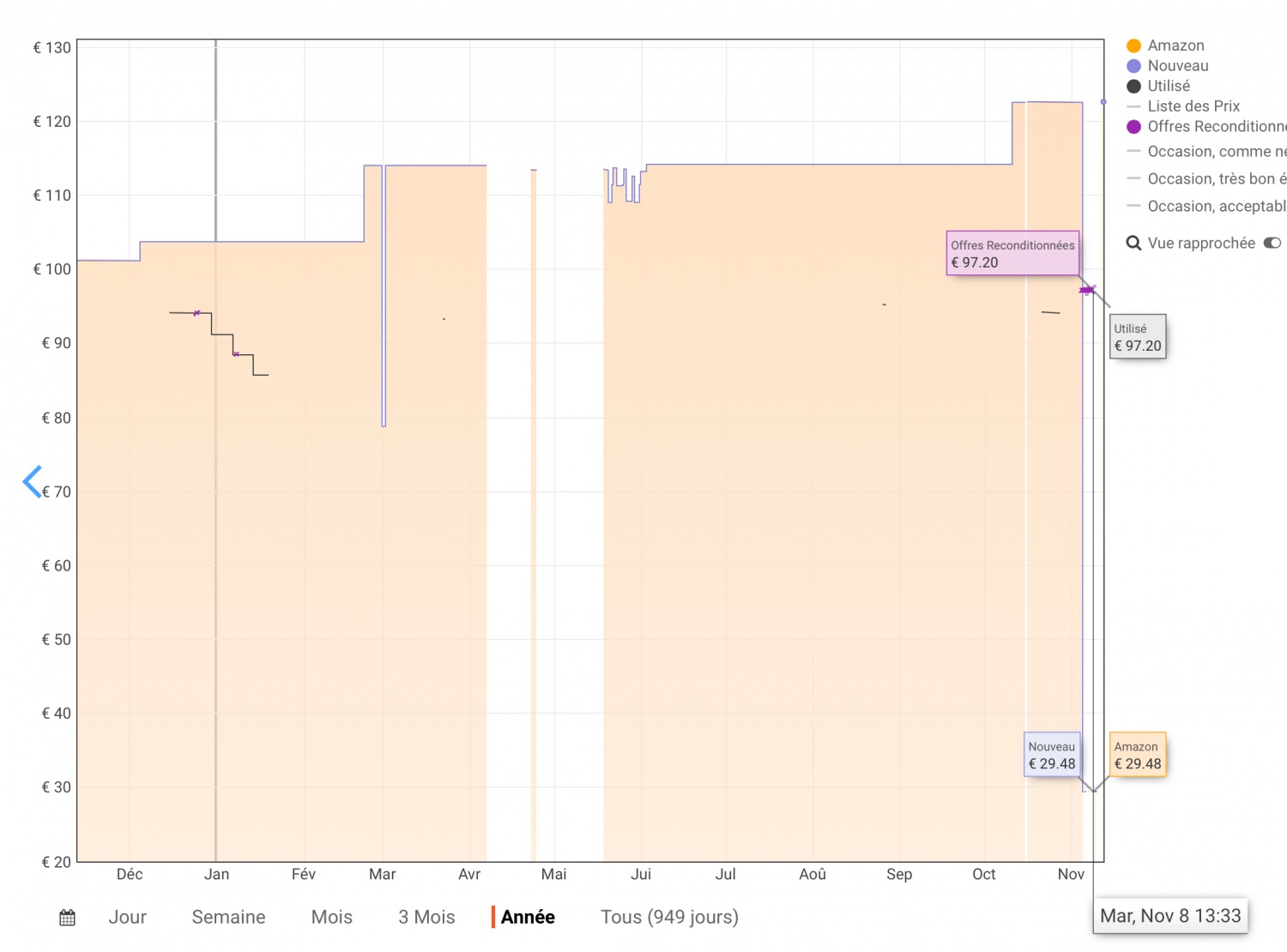Show Liste des Prix series

[1193, 106]
